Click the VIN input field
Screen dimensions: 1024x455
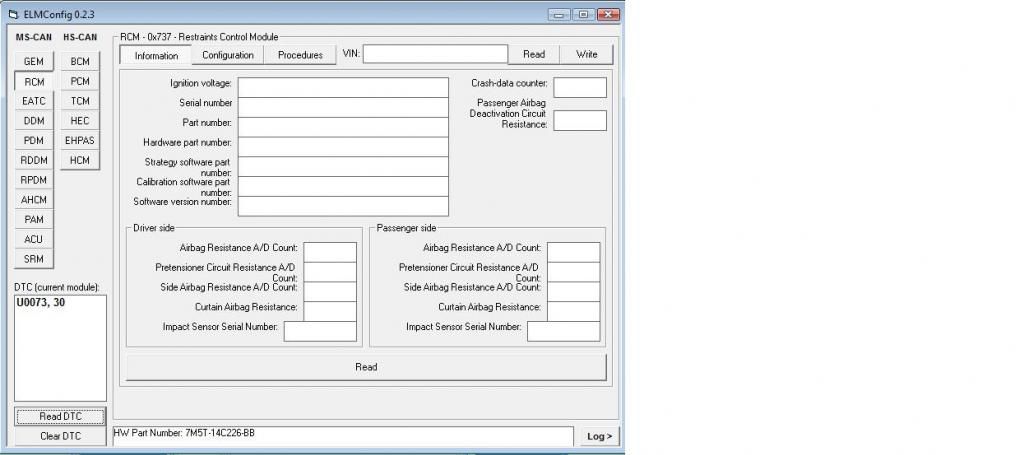(x=435, y=54)
